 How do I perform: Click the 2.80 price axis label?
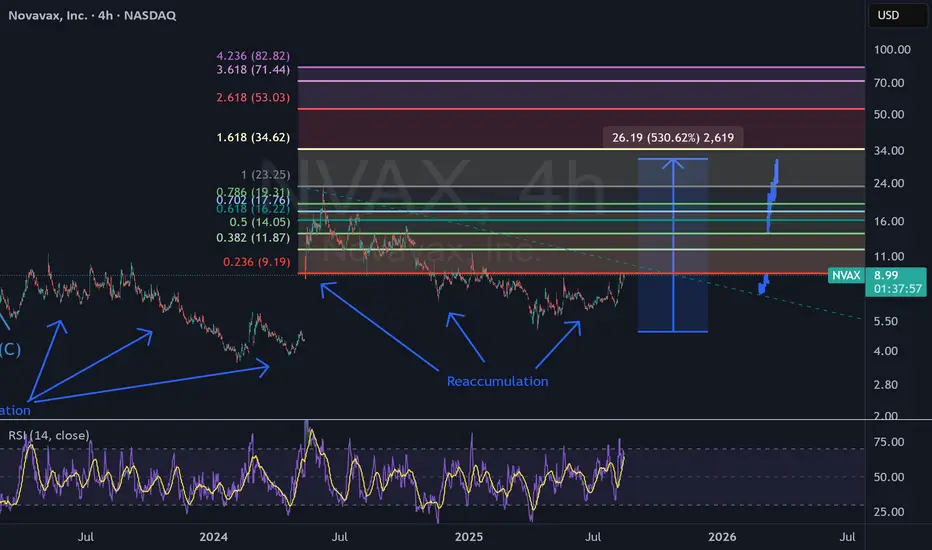coord(886,385)
